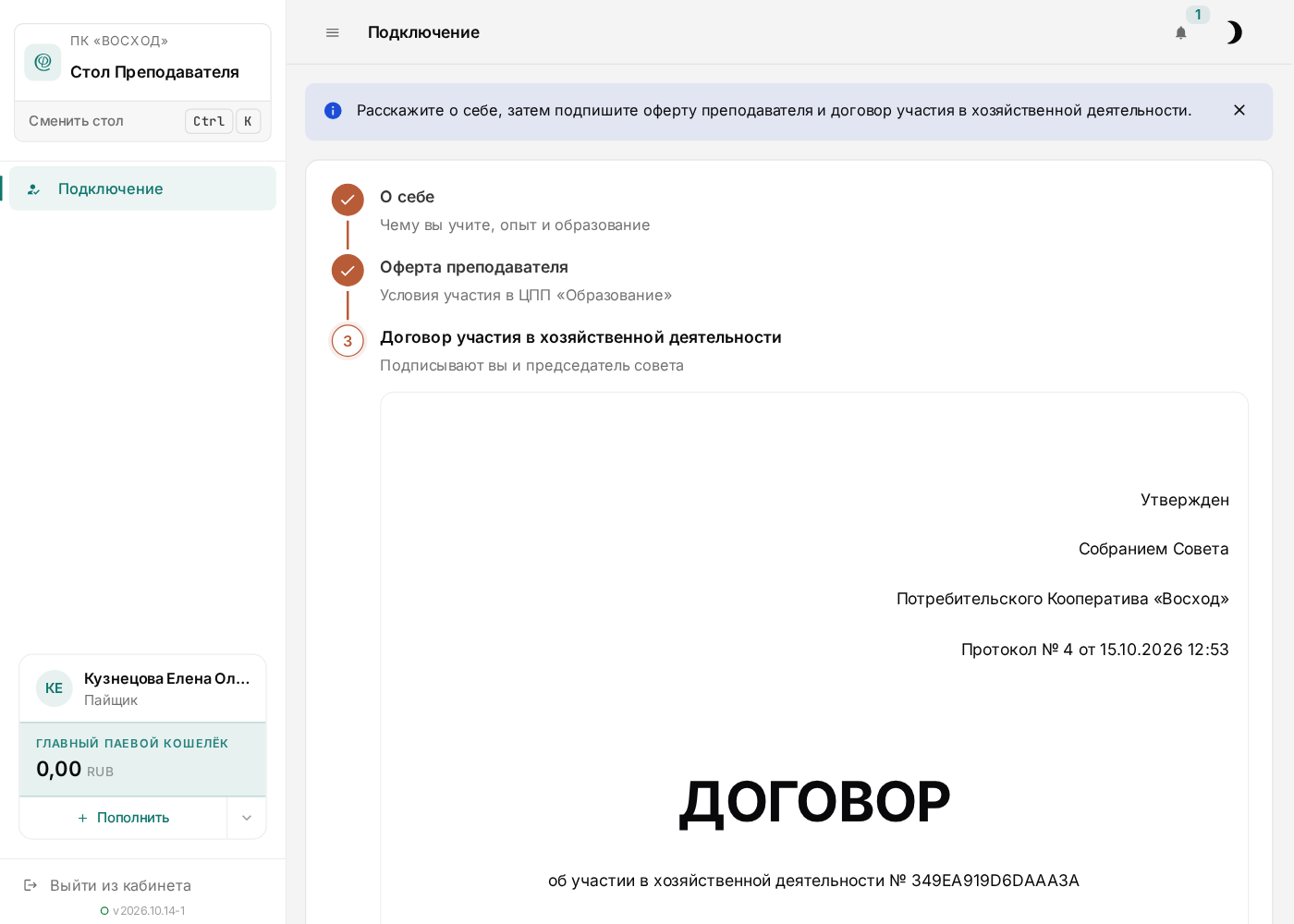Click the О себе step title
This screenshot has width=1294, height=924.
tap(407, 197)
